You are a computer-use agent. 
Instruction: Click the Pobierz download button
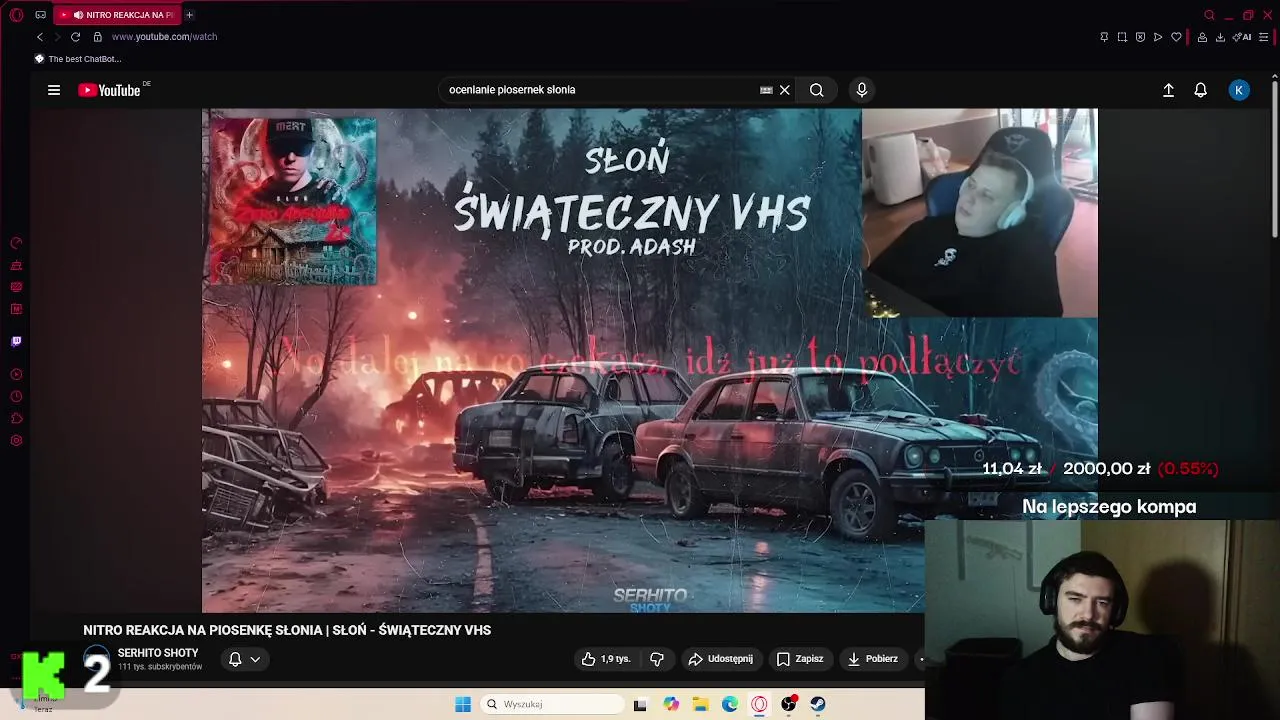pyautogui.click(x=873, y=659)
